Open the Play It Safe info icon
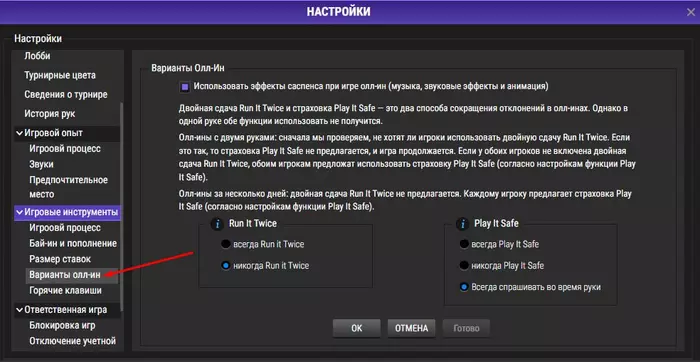The width and height of the screenshot is (700, 362). pyautogui.click(x=462, y=223)
